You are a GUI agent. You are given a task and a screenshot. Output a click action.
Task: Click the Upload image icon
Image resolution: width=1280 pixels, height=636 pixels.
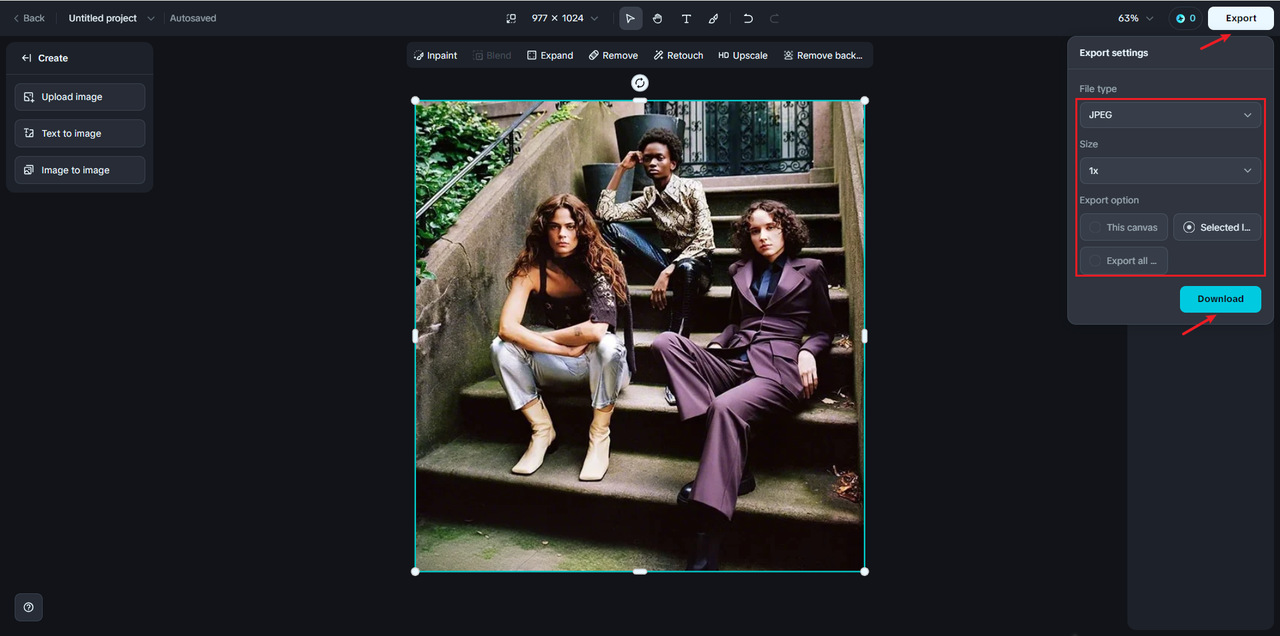pyautogui.click(x=29, y=97)
